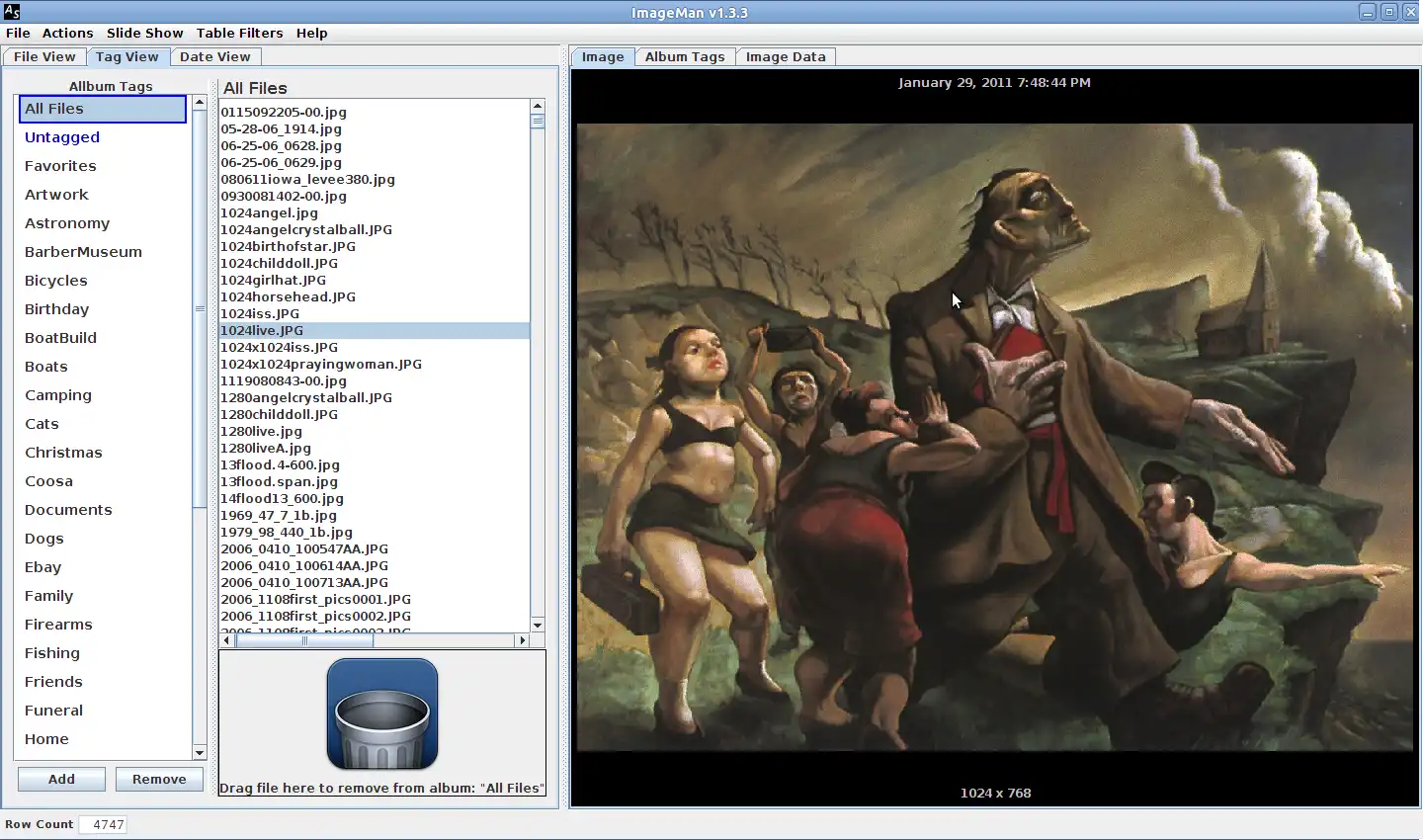Select the highlighted file 1024live.JPG

[375, 331]
